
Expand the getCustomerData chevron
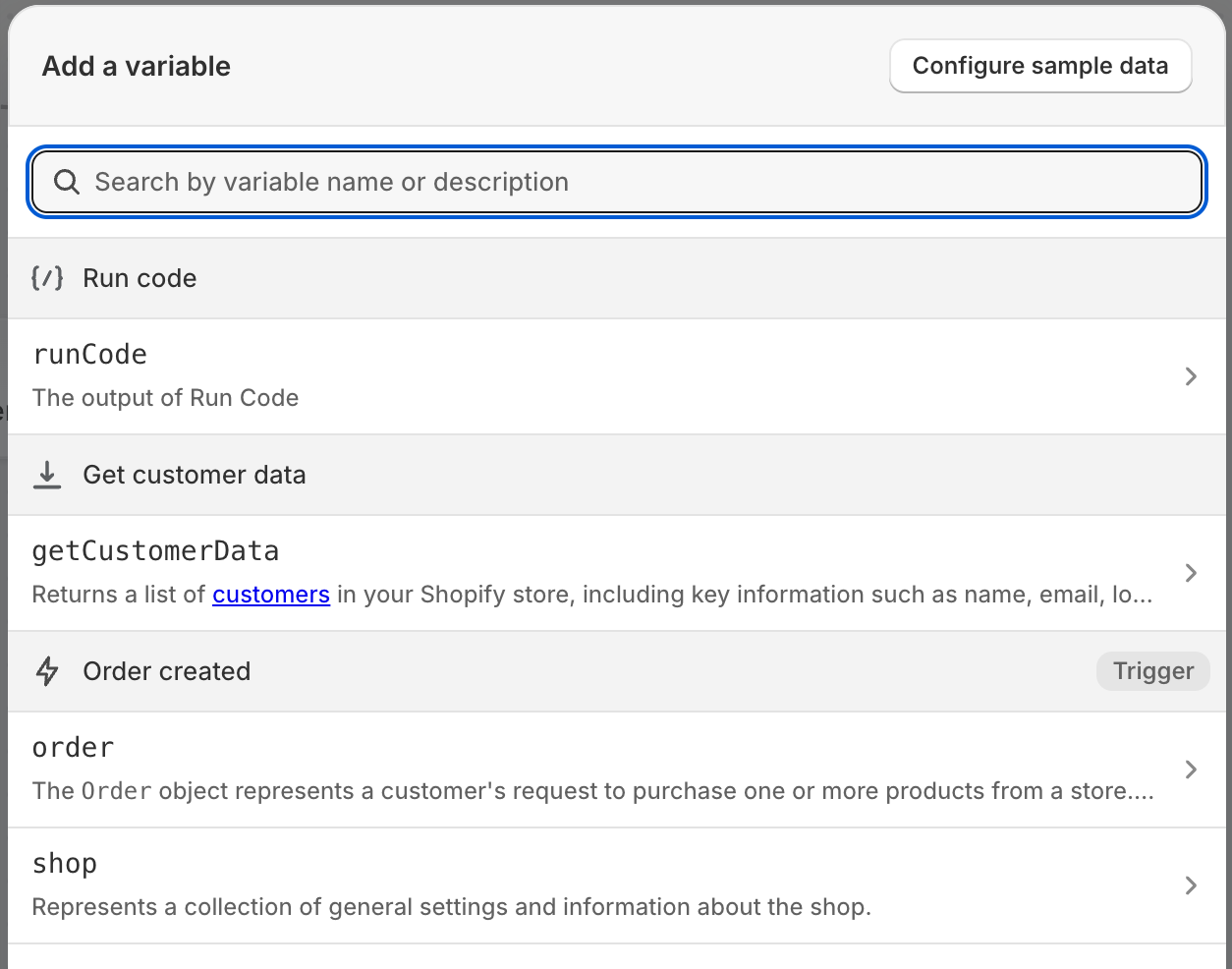click(1191, 573)
